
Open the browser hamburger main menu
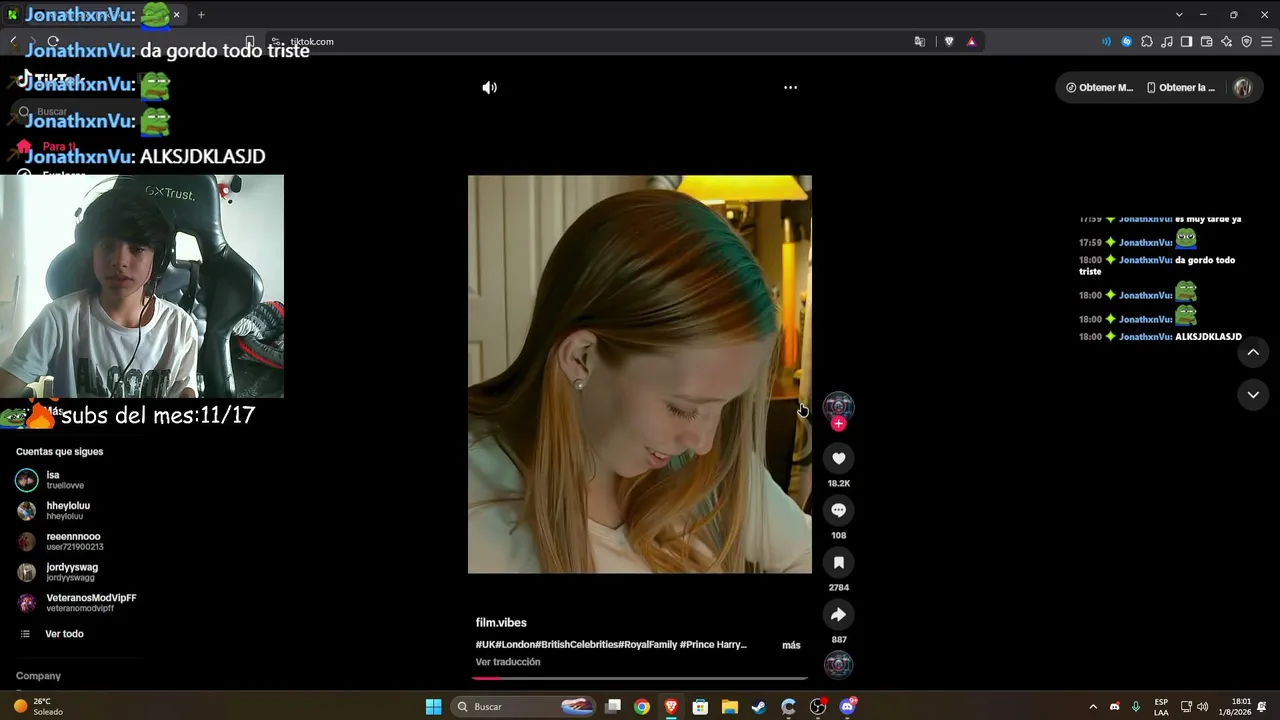[1267, 42]
